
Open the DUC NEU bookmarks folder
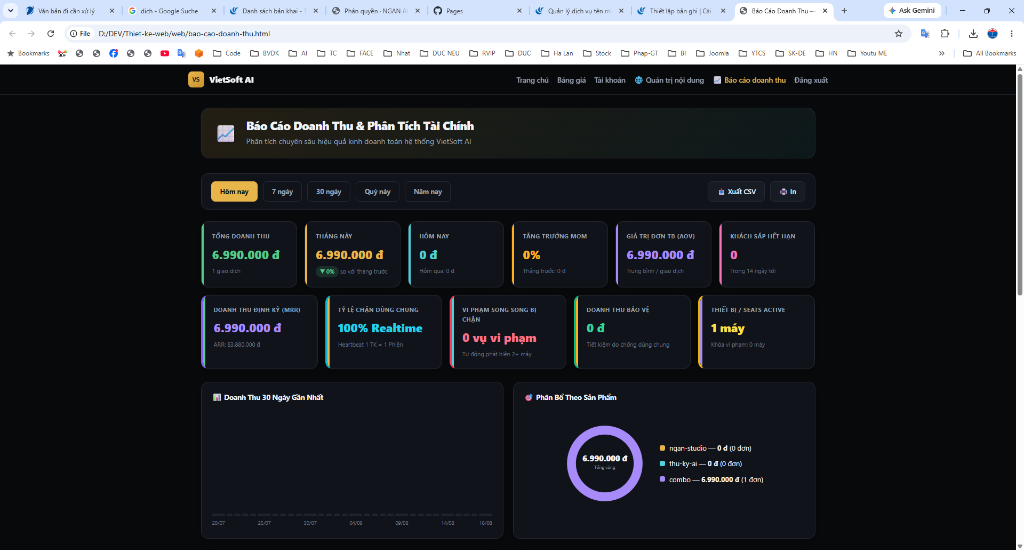click(x=440, y=54)
